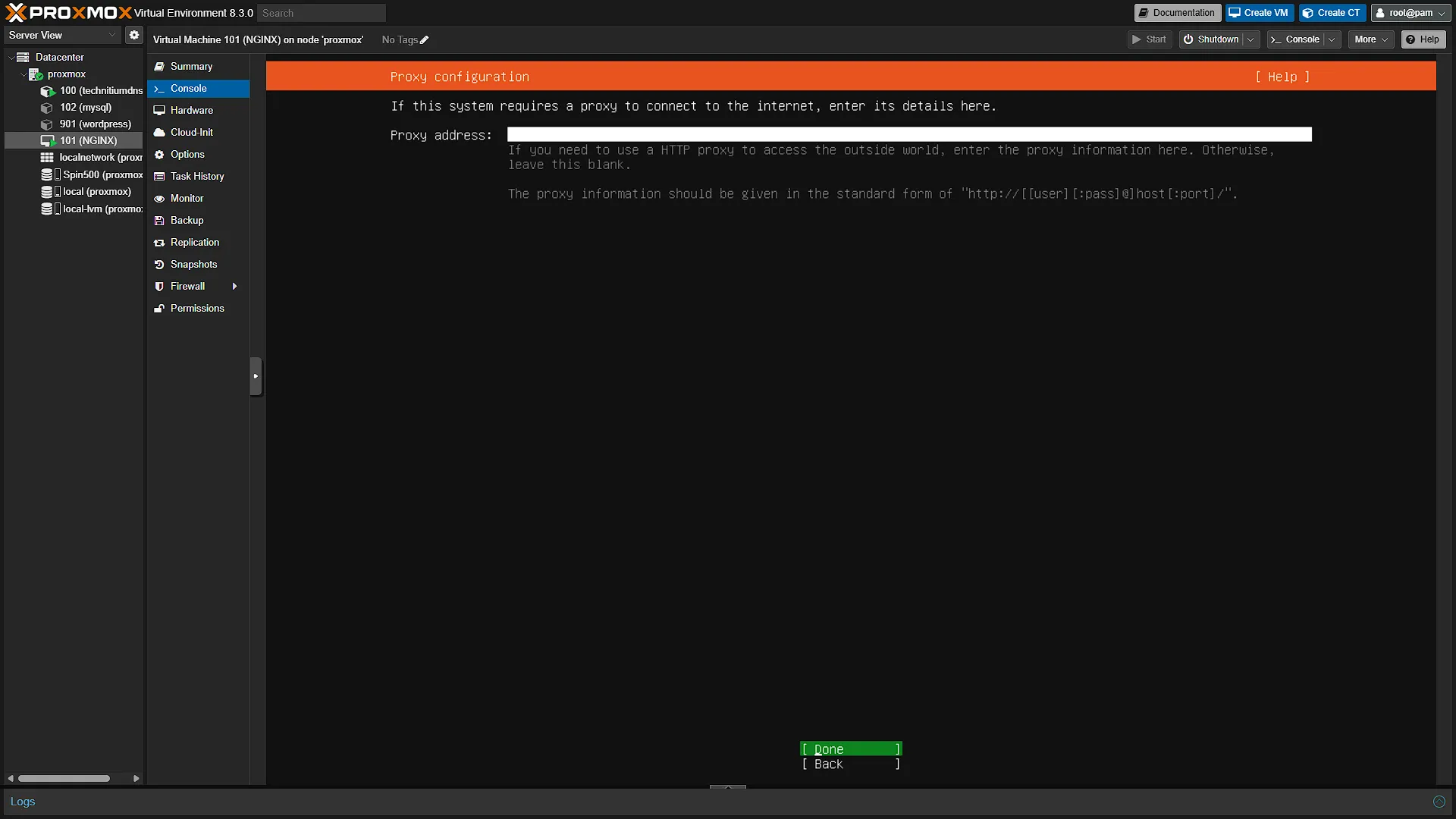Screen dimensions: 1456x819
Task: Open the Cloud-Init tab
Action: pyautogui.click(x=199, y=133)
